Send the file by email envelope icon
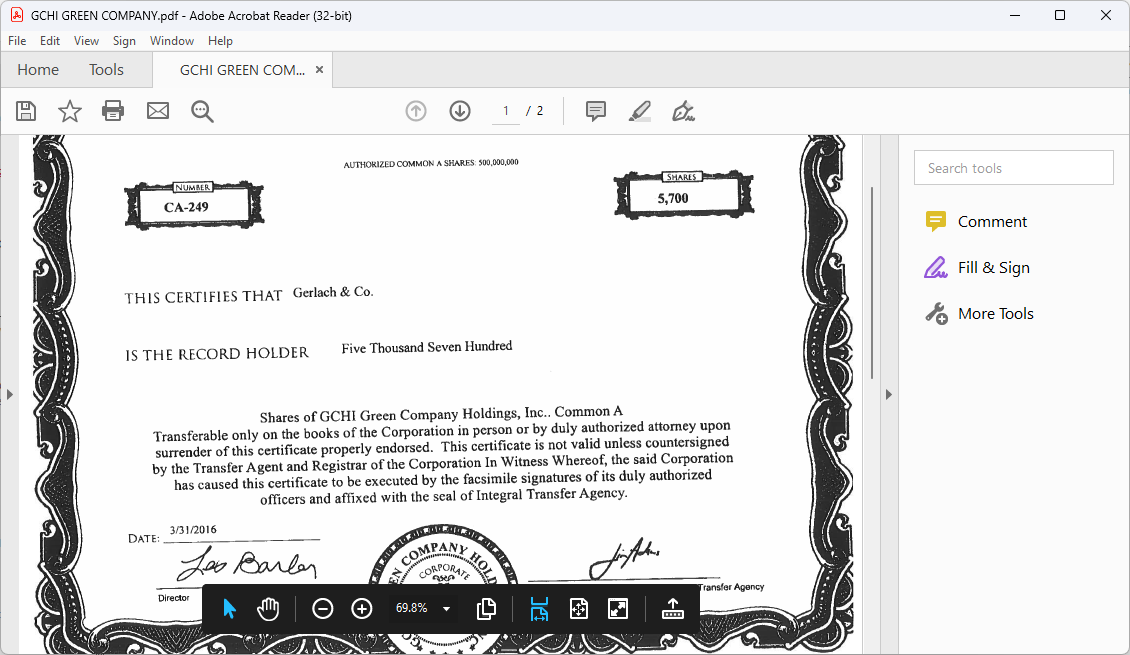This screenshot has width=1130, height=655. [x=158, y=111]
